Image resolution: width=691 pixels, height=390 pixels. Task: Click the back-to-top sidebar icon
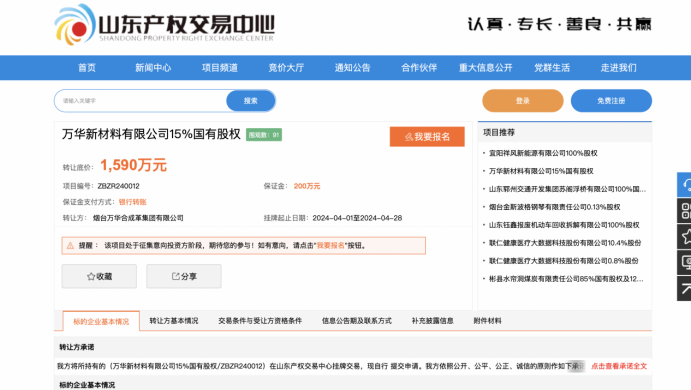(685, 289)
